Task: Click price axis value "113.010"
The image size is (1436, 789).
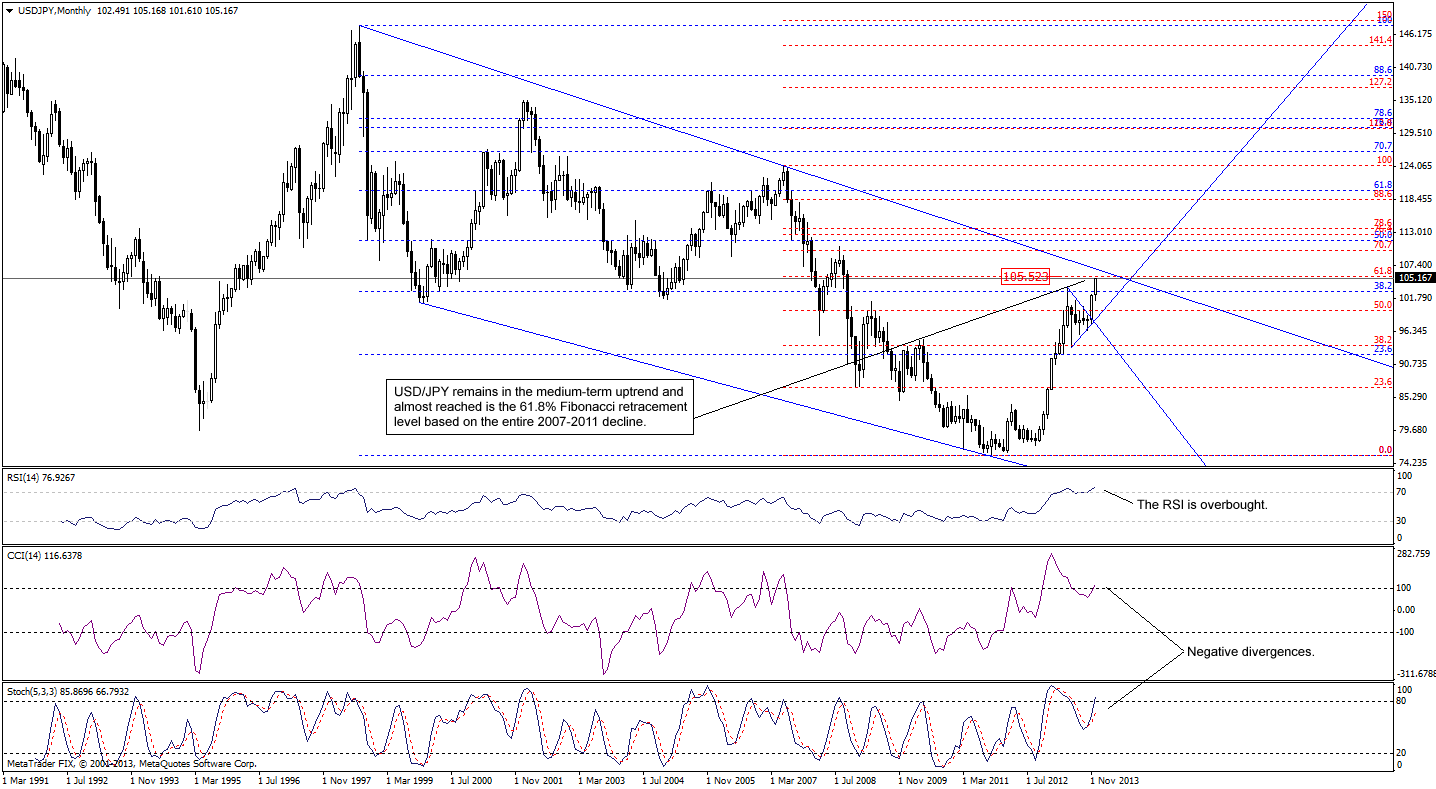Action: pyautogui.click(x=1416, y=232)
